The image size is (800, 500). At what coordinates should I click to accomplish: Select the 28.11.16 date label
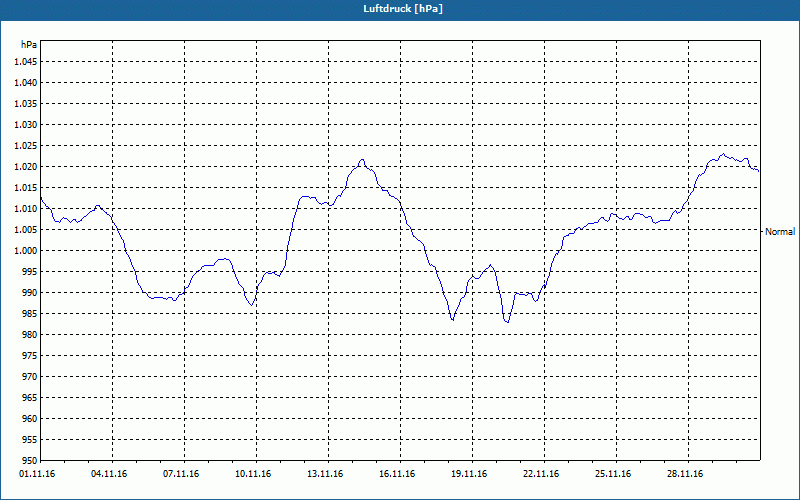(x=685, y=474)
